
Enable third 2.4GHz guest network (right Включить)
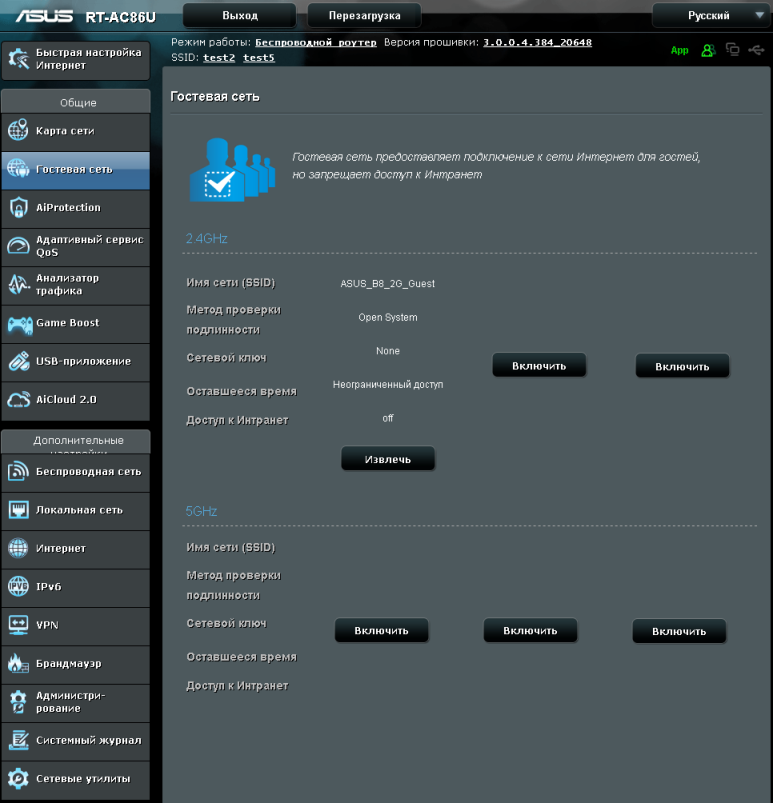(x=682, y=366)
